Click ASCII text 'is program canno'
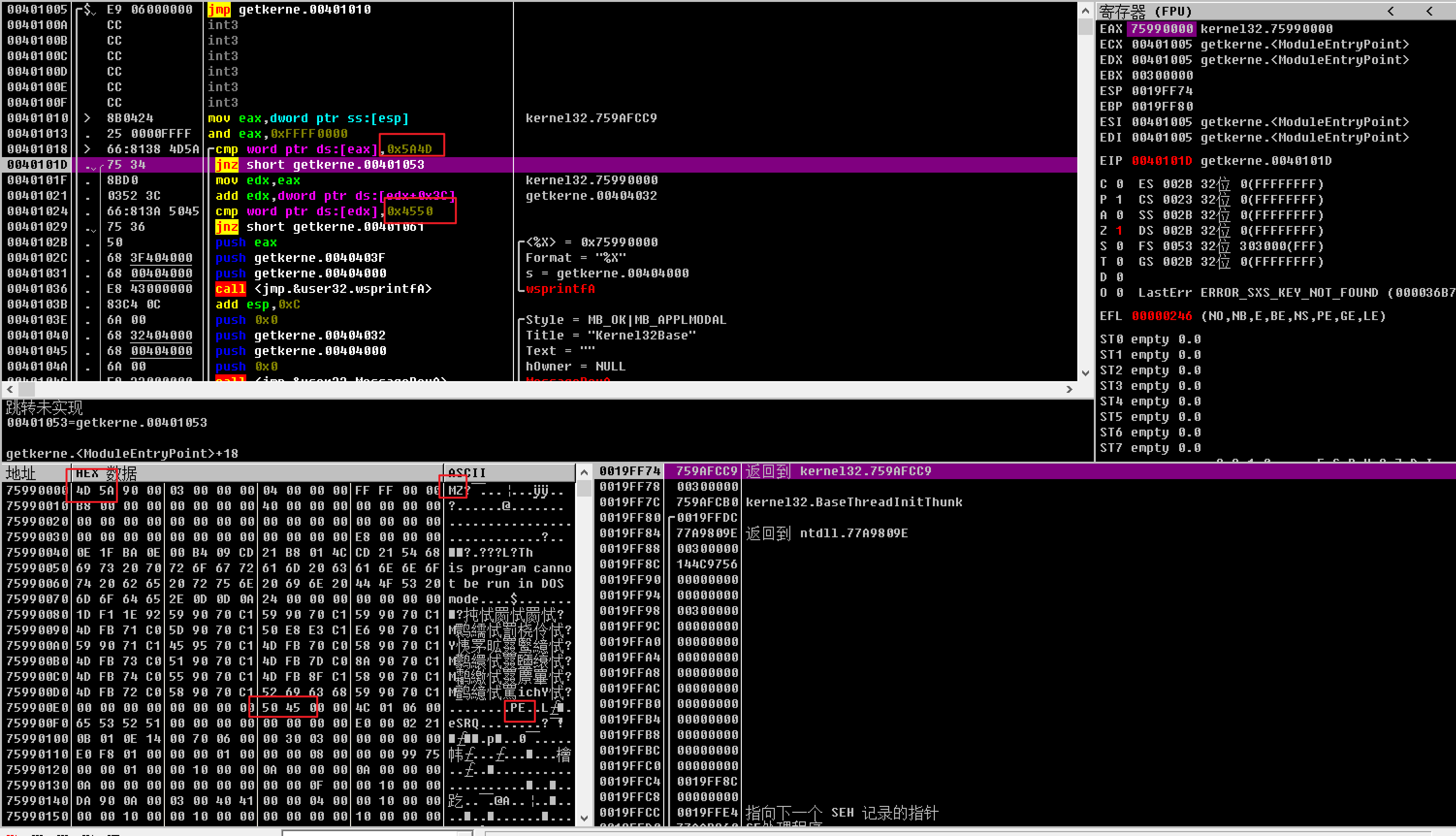Image resolution: width=1456 pixels, height=836 pixels. (x=510, y=568)
